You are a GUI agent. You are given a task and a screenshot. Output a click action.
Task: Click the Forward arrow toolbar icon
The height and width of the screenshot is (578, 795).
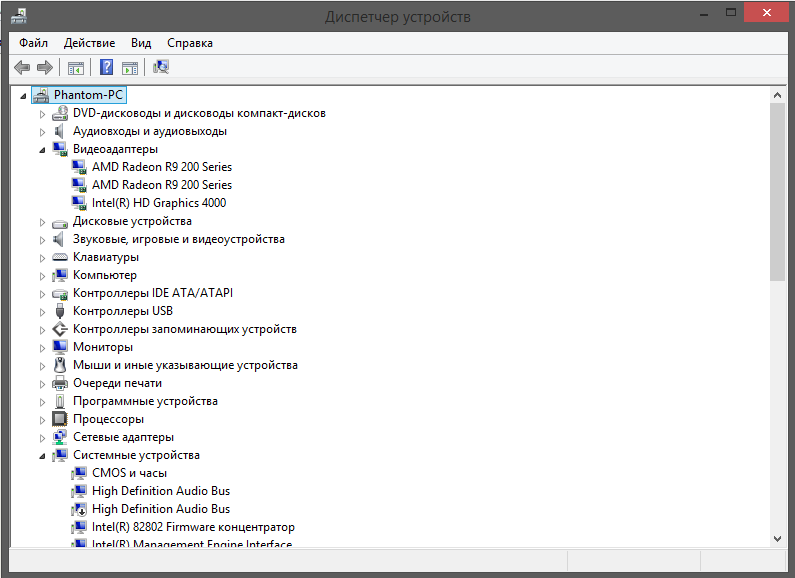coord(45,67)
